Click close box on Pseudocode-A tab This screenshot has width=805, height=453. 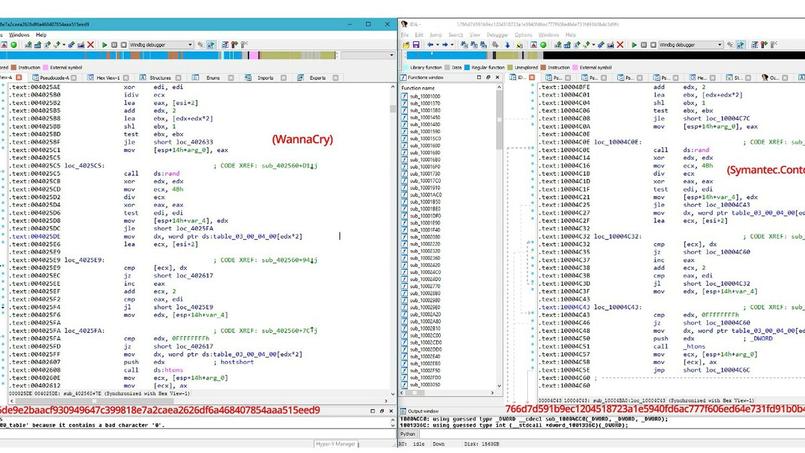[74, 78]
